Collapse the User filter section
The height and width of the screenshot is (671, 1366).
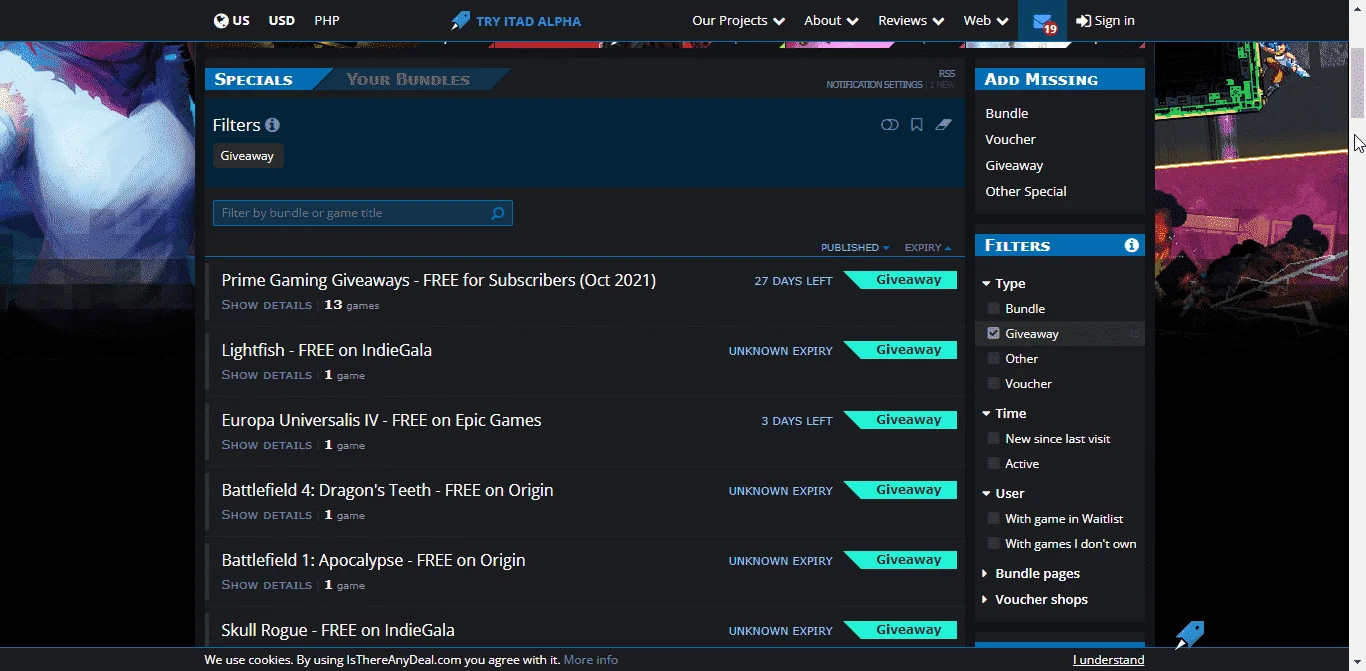tap(1003, 493)
